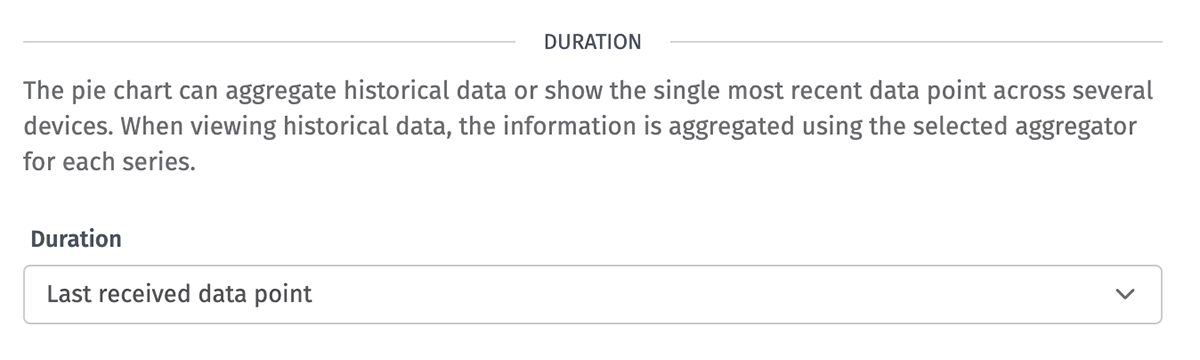The image size is (1200, 360).
Task: Select the 'Last received data point' value text
Action: (180, 294)
